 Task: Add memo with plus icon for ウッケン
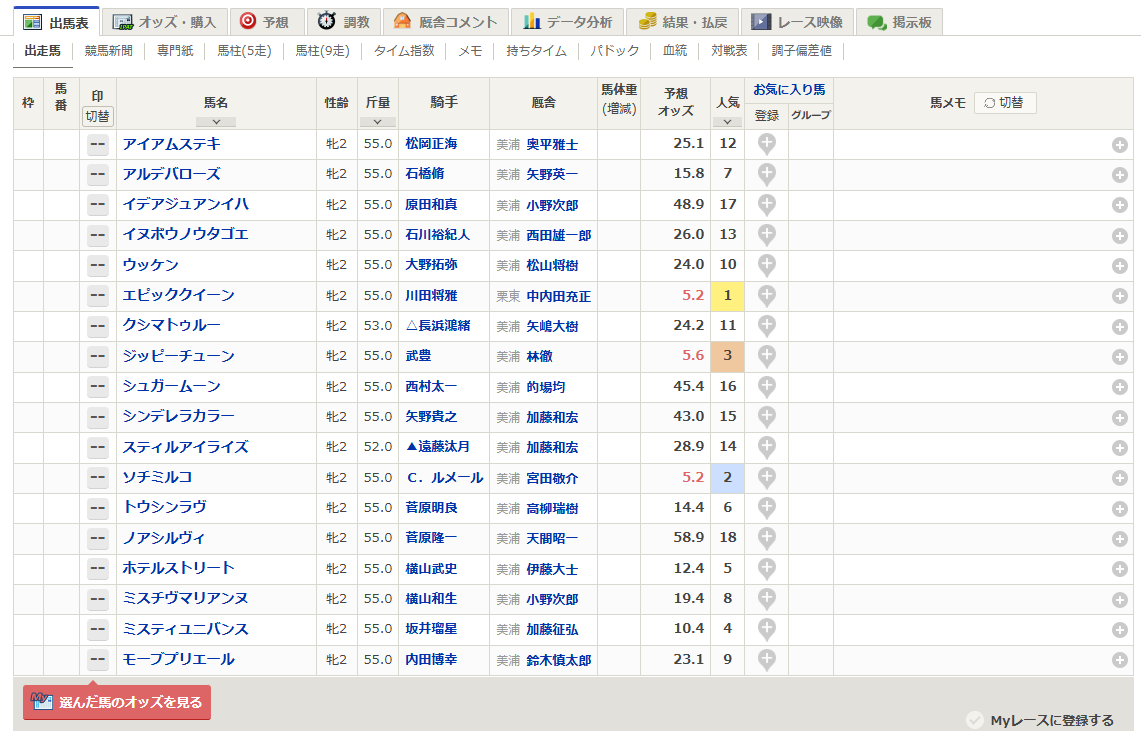pyautogui.click(x=1119, y=266)
